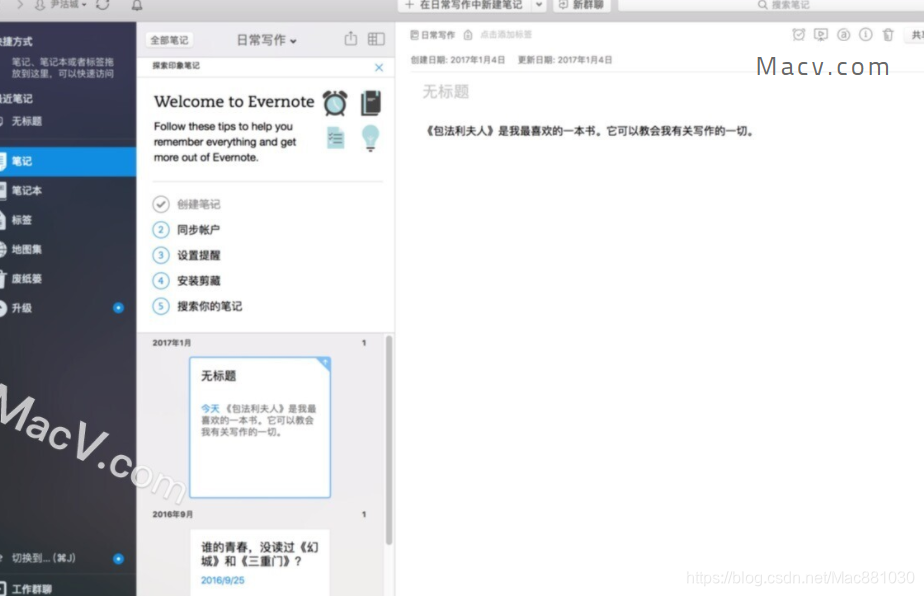Viewport: 924px width, 596px height.
Task: Click the checklist note icon
Action: coord(335,138)
